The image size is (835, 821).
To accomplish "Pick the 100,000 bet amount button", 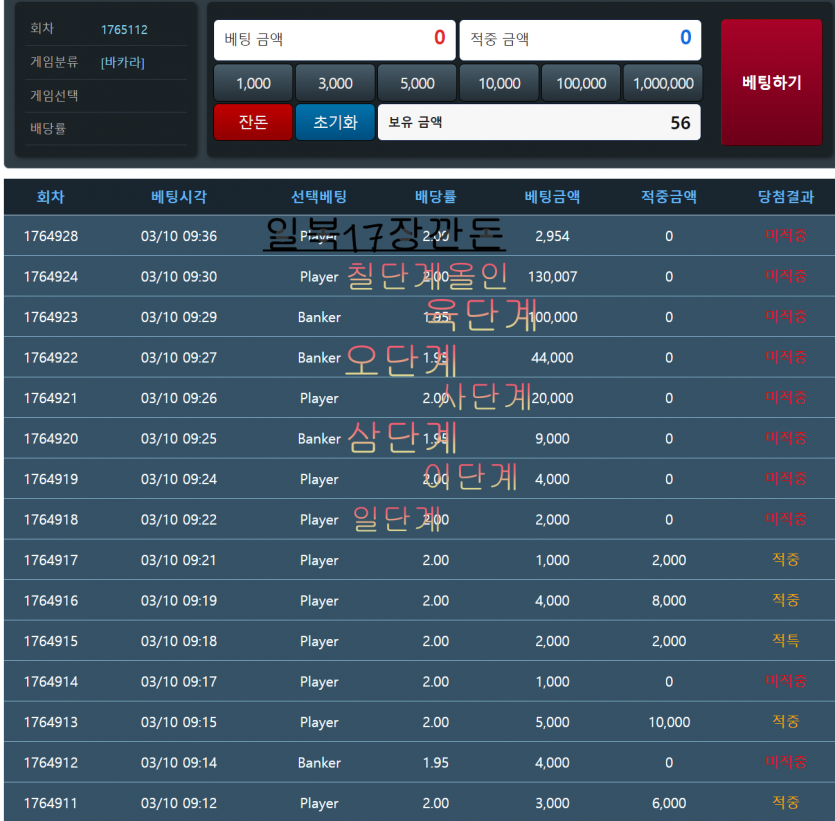I will [x=581, y=83].
